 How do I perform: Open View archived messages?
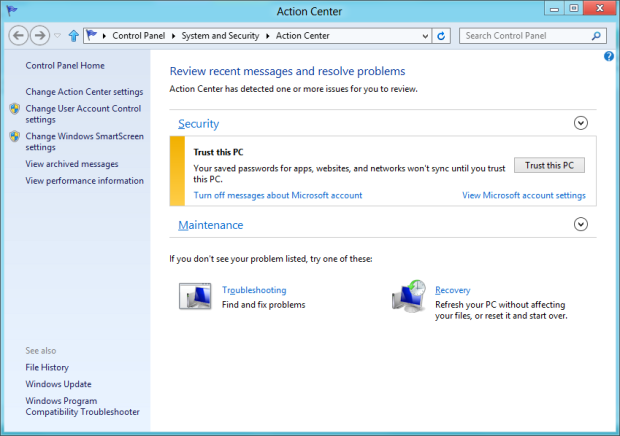(72, 164)
